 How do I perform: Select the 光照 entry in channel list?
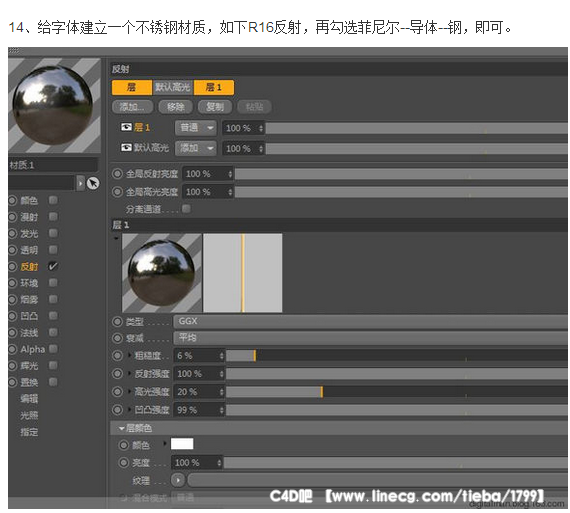29,415
